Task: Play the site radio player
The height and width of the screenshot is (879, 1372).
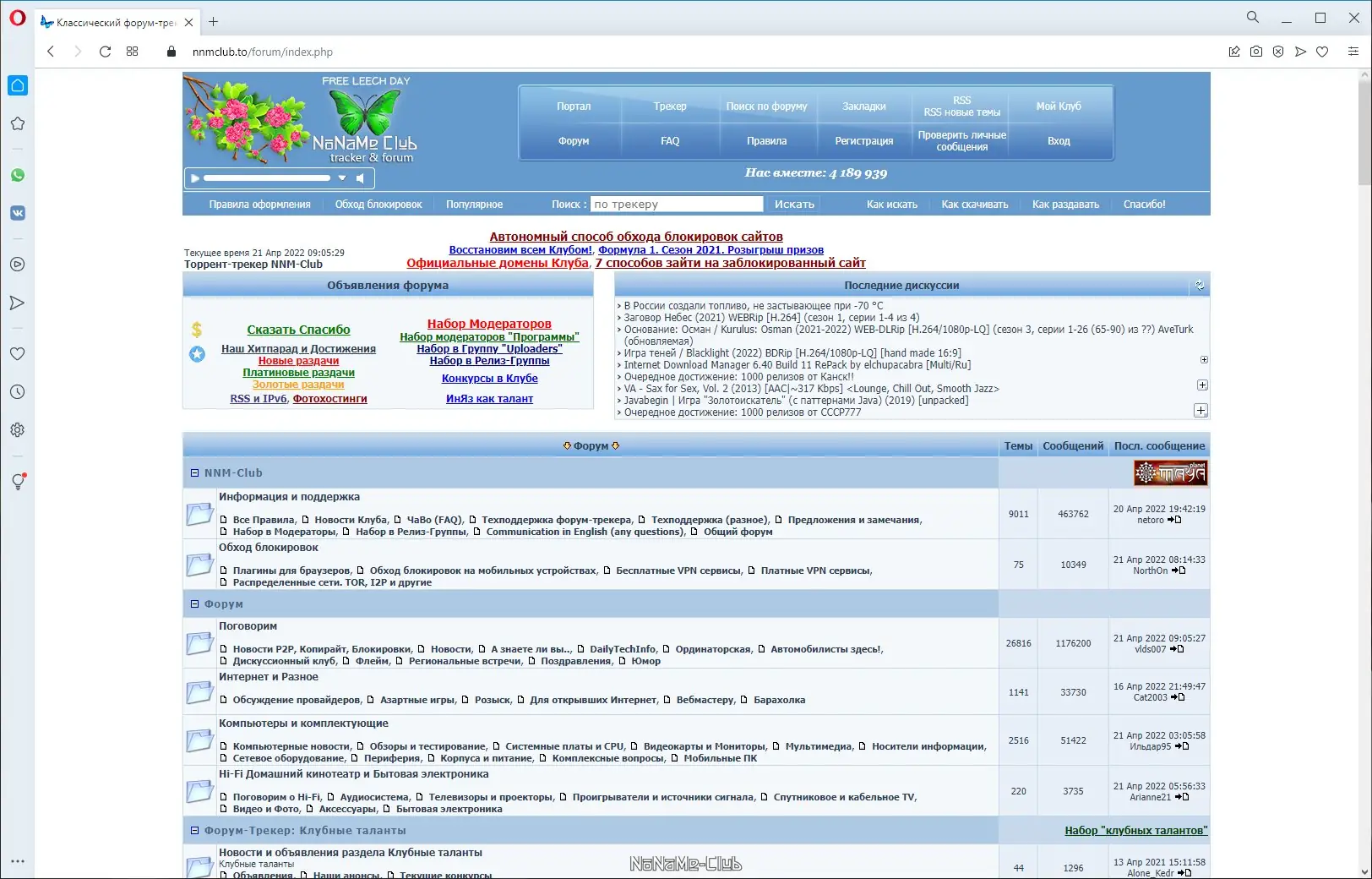Action: click(x=195, y=178)
